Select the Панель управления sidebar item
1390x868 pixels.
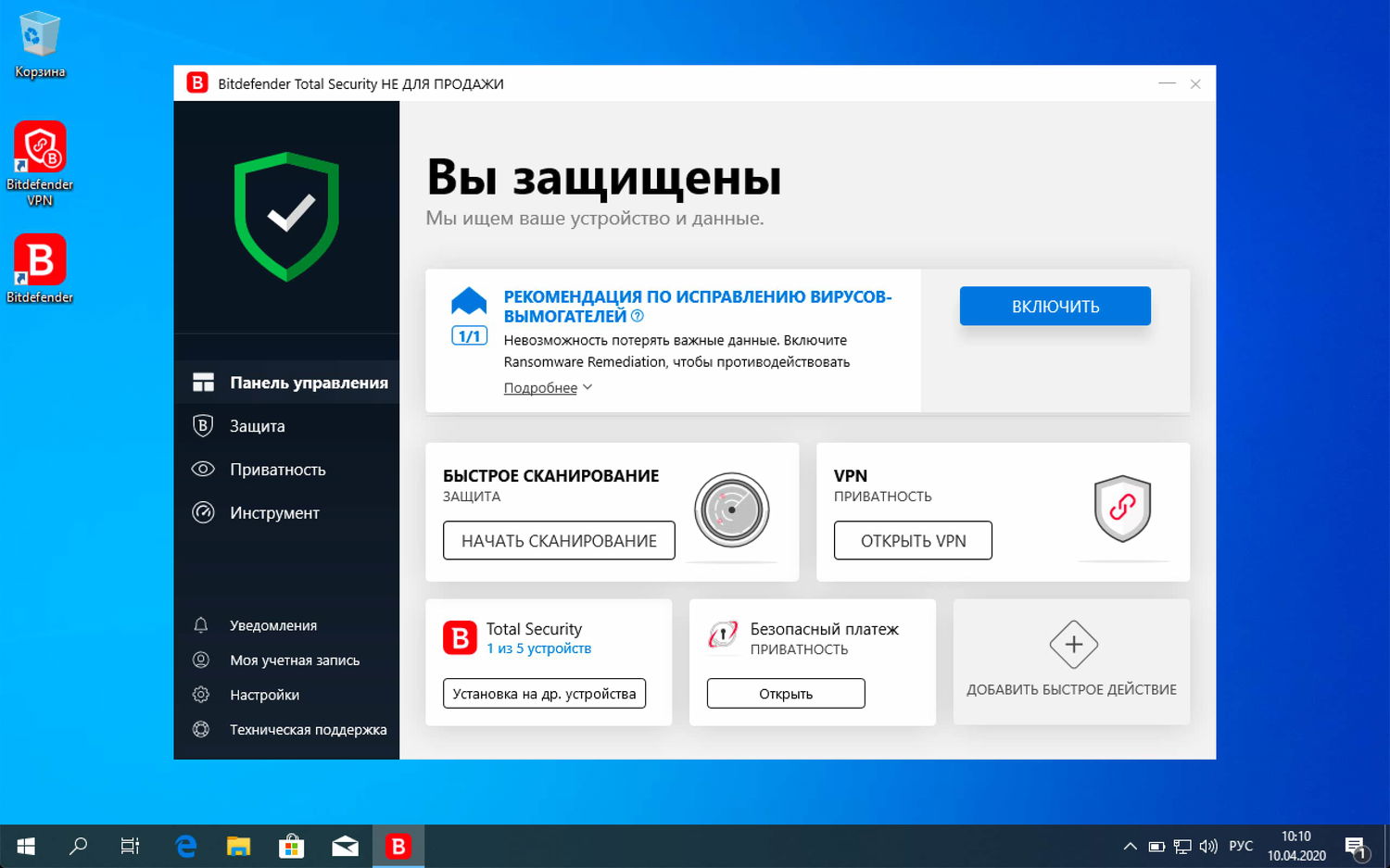pyautogui.click(x=308, y=382)
